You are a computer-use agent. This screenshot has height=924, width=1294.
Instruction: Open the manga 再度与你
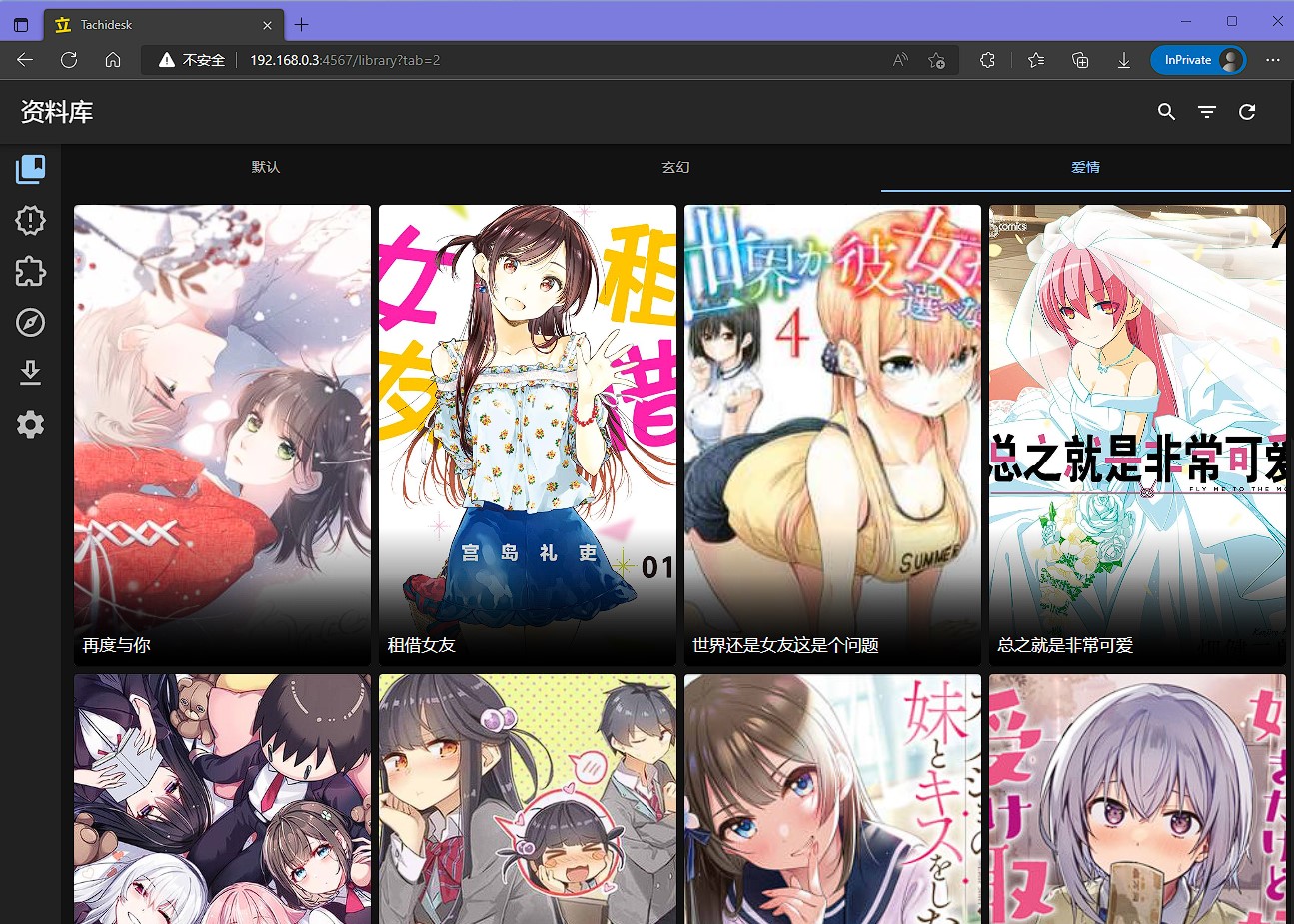point(222,436)
